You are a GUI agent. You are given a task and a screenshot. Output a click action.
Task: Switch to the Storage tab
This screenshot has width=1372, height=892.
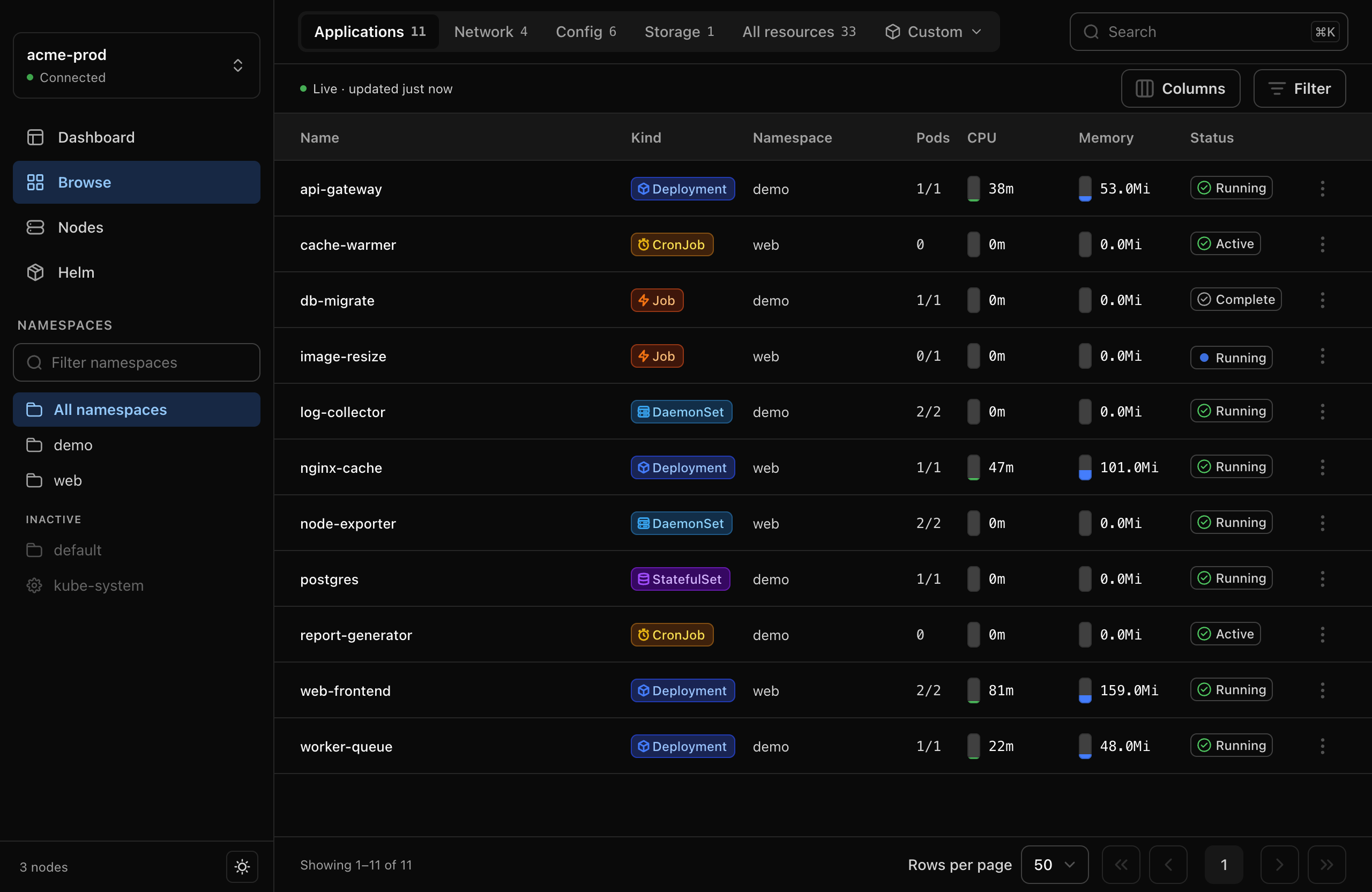point(679,32)
